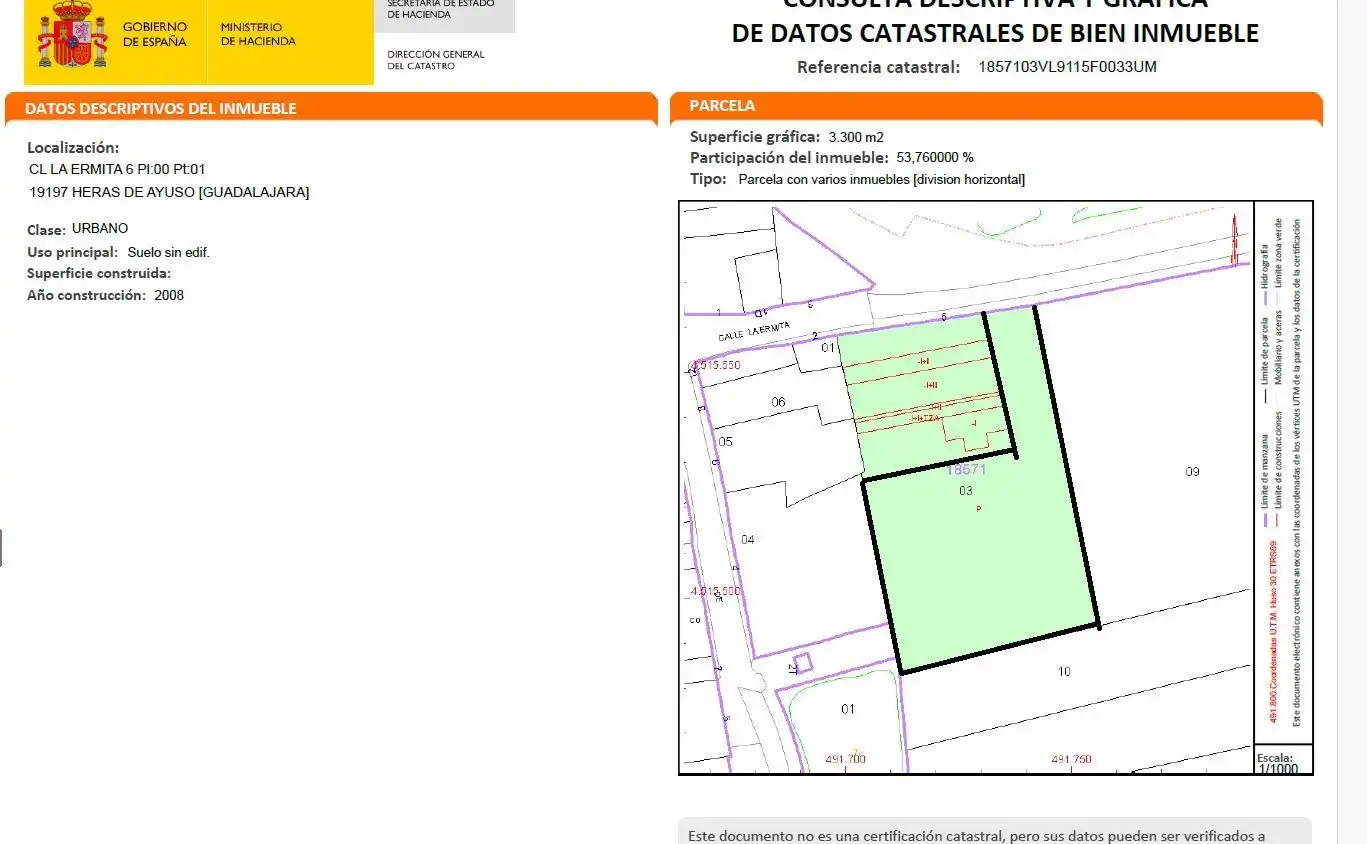The width and height of the screenshot is (1367, 844).
Task: Select the 'URBANO' class value
Action: pos(100,229)
